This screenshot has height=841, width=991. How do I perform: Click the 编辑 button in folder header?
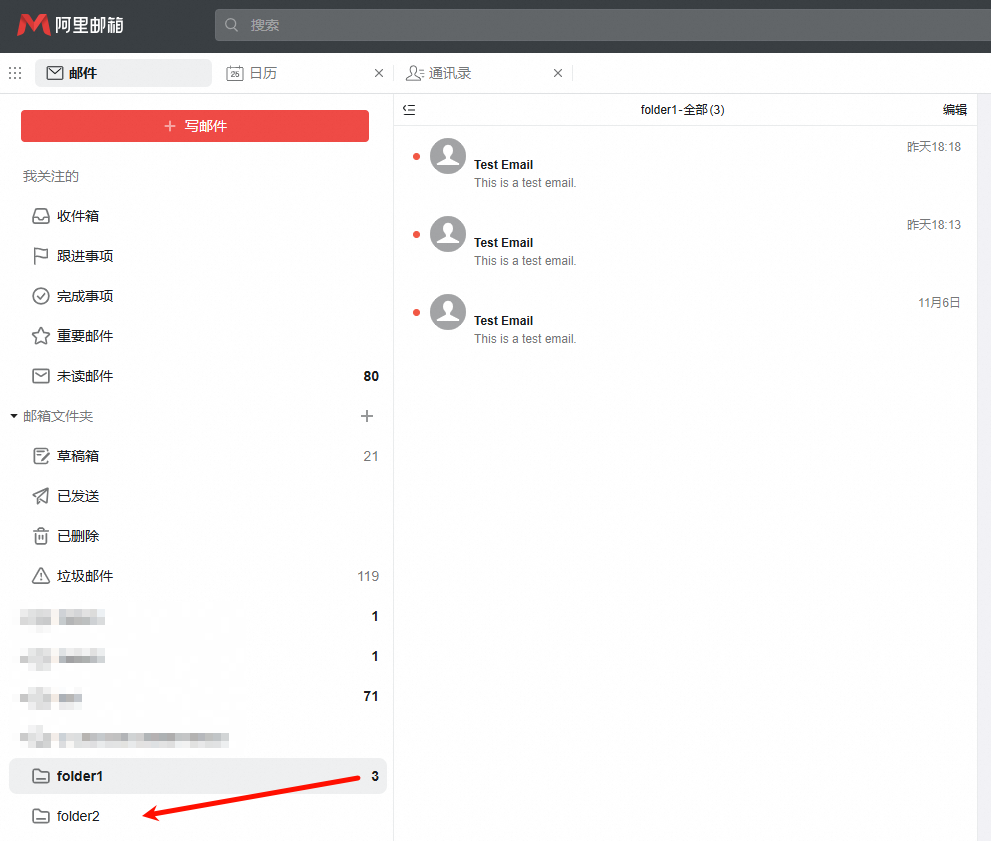tap(954, 110)
